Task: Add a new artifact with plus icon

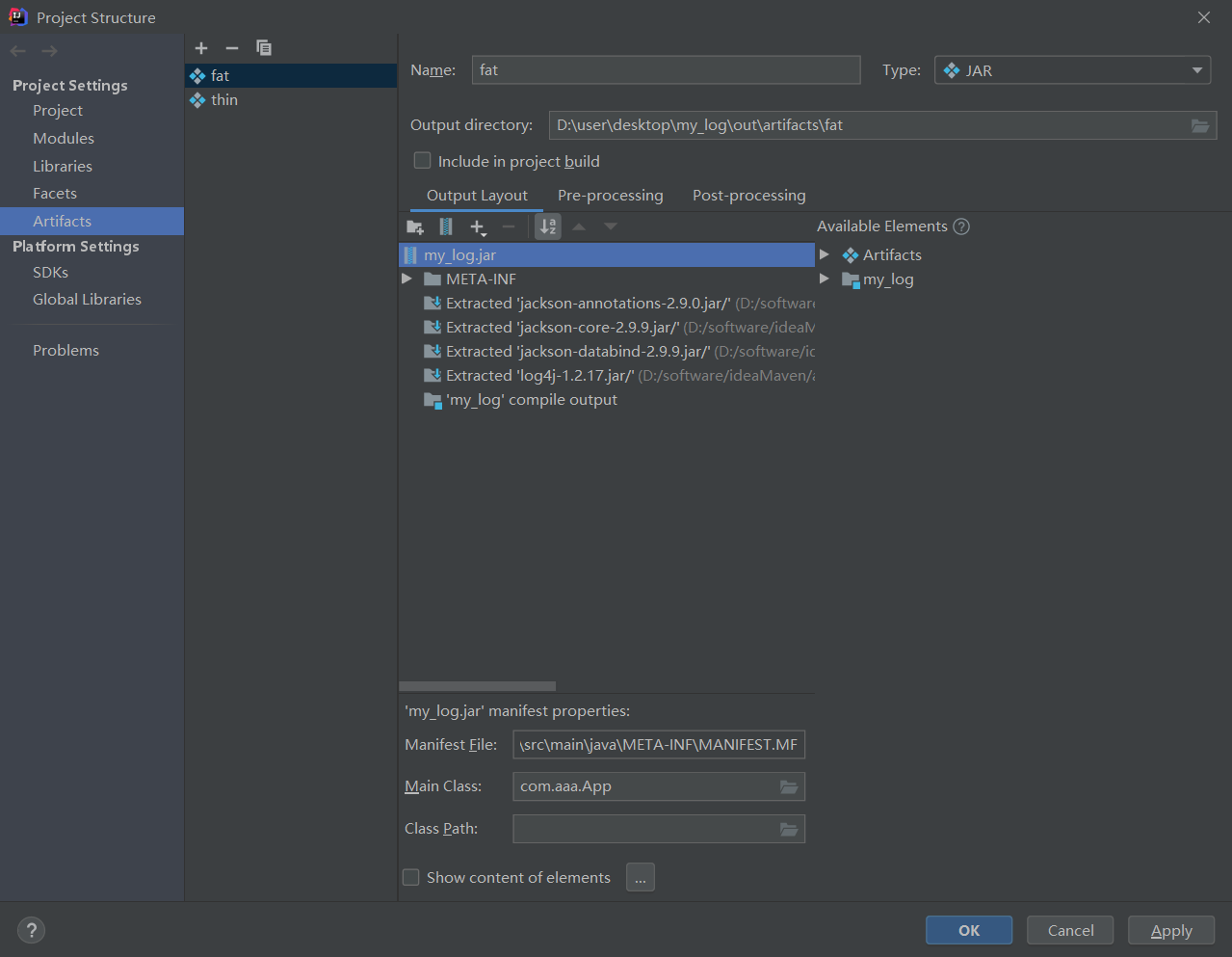Action: (201, 48)
